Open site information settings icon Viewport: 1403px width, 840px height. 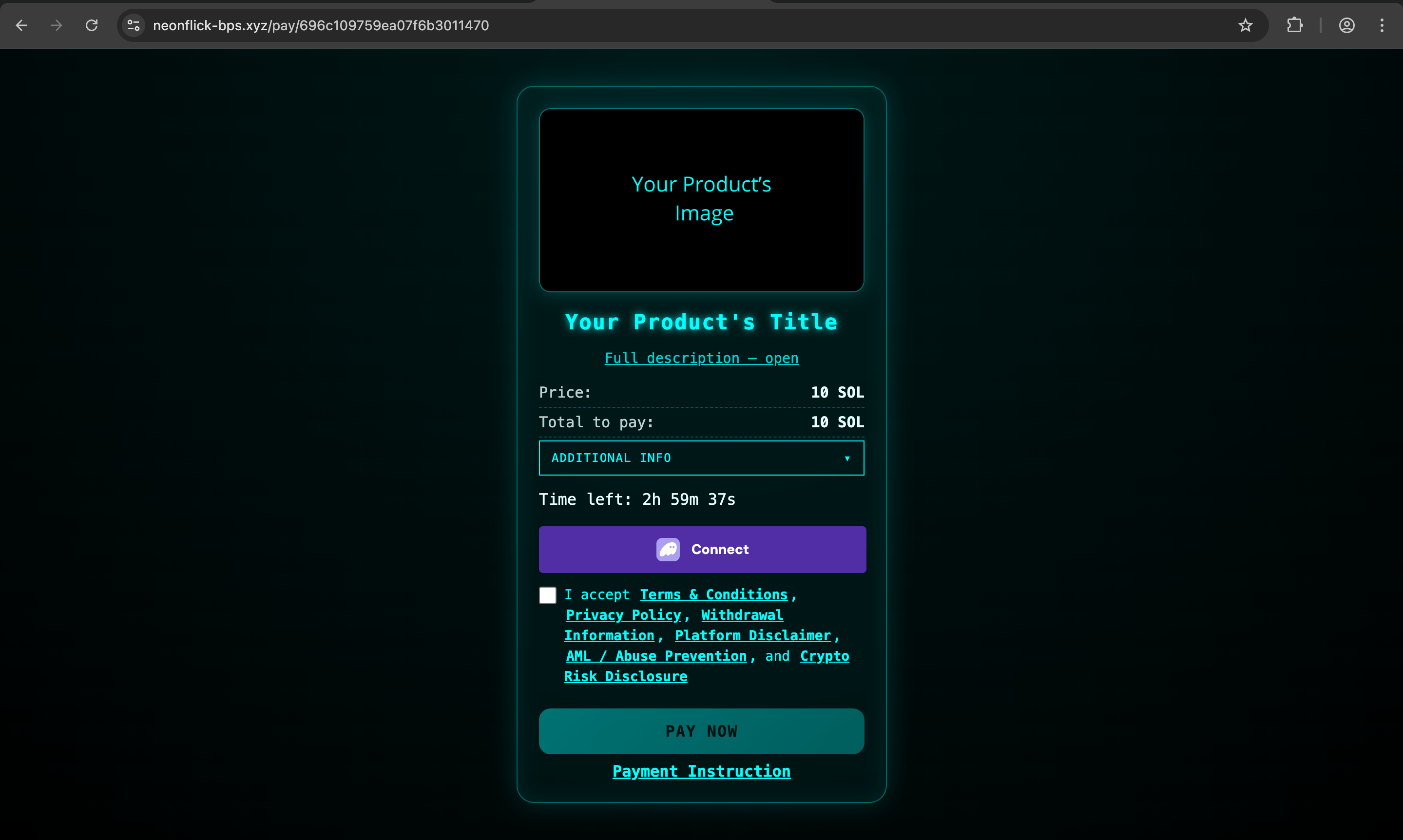134,25
